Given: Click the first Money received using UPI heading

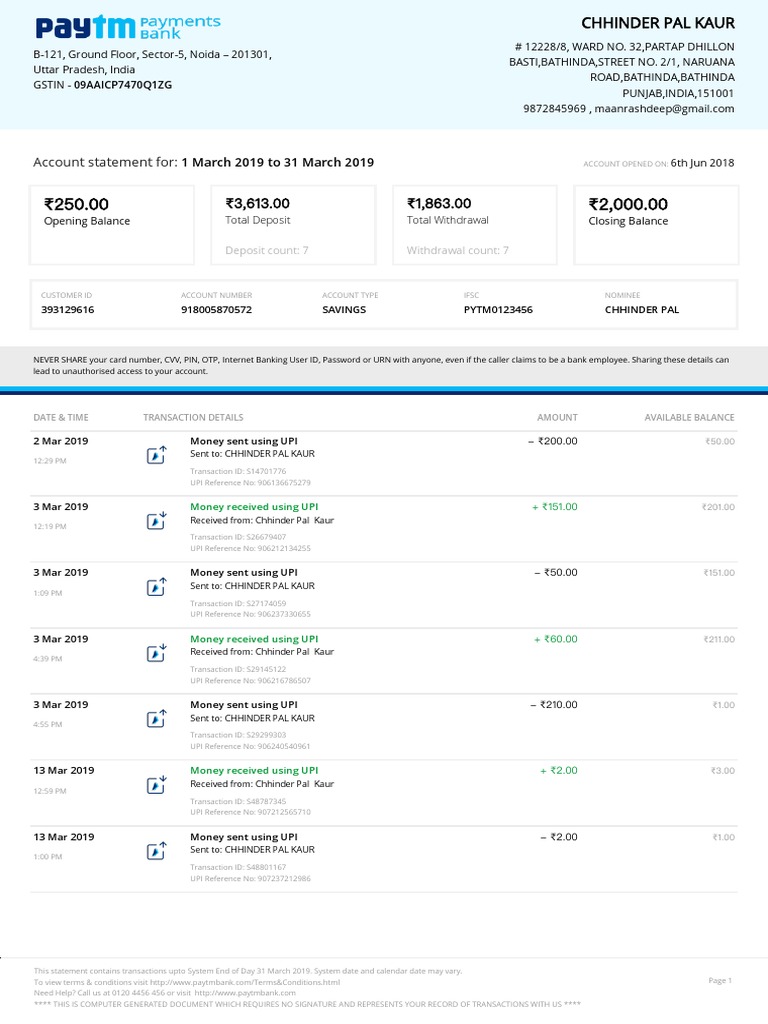Looking at the screenshot, I should click(x=254, y=507).
